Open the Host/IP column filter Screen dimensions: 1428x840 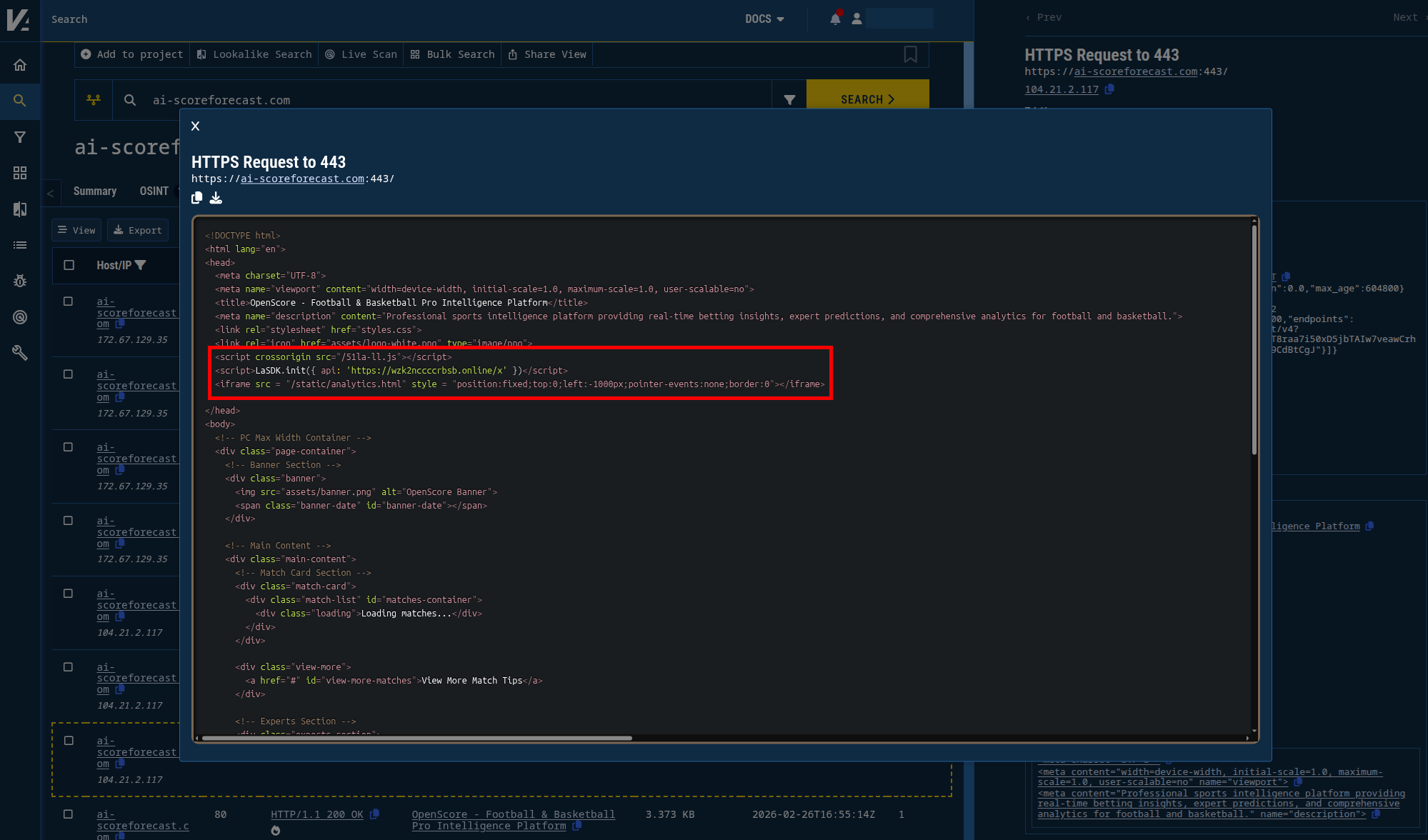pos(141,265)
